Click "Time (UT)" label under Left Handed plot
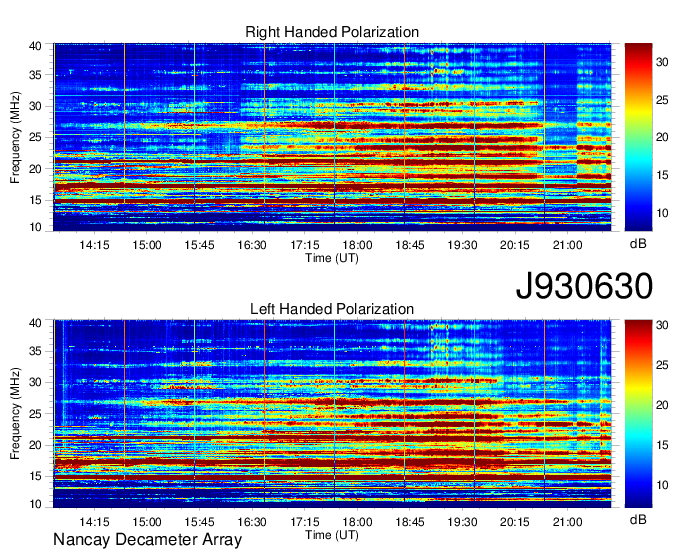This screenshot has height=552, width=680. coord(332,535)
